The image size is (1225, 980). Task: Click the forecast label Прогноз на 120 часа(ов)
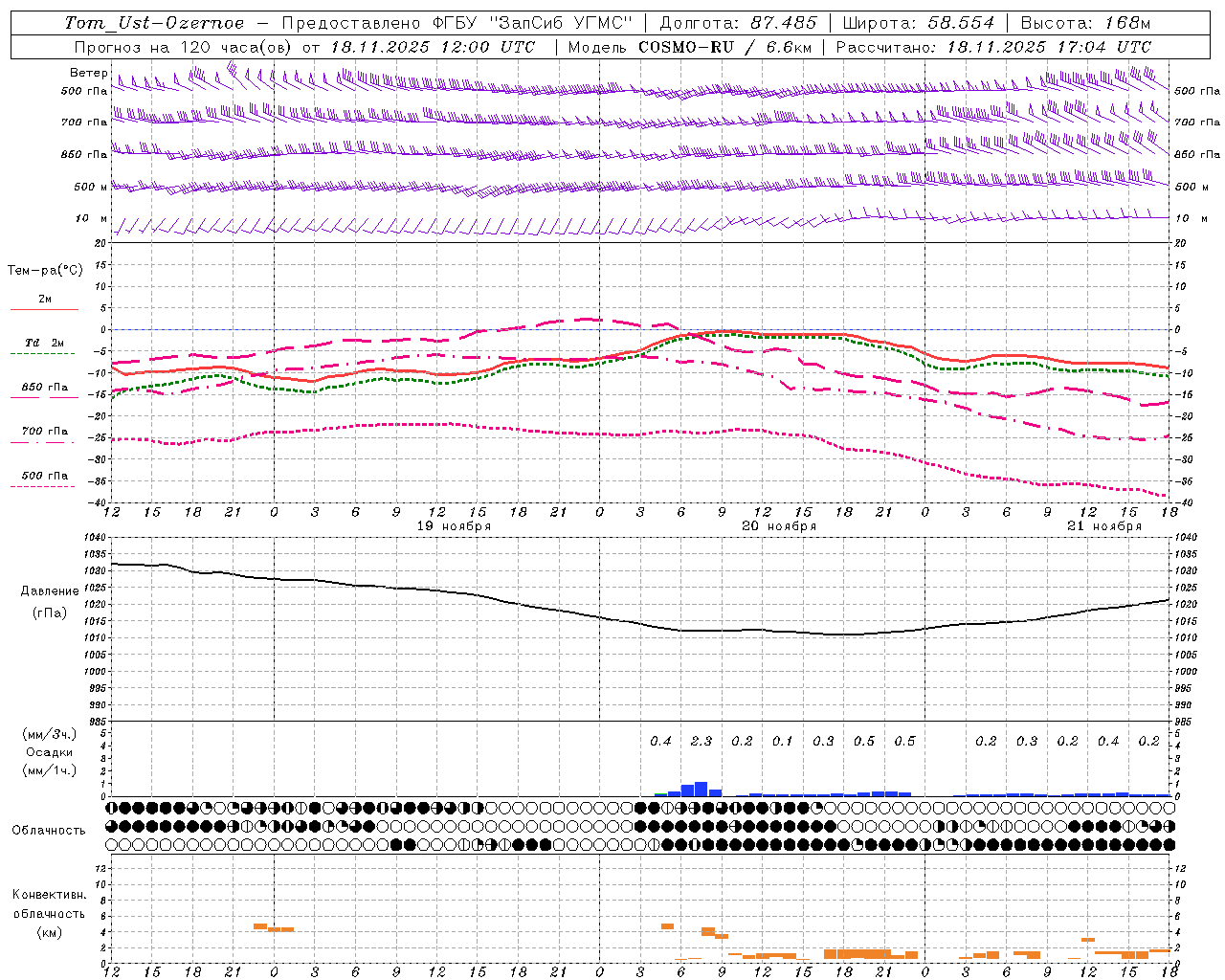click(184, 47)
